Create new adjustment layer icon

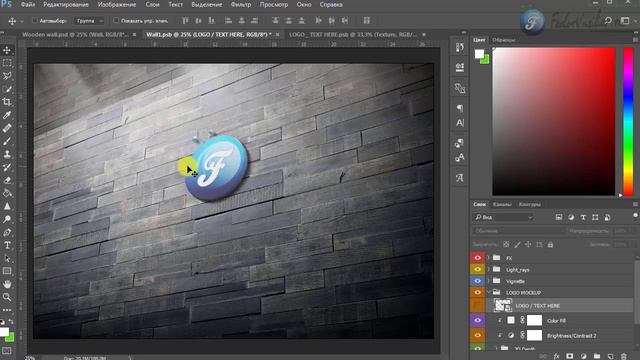pos(583,356)
